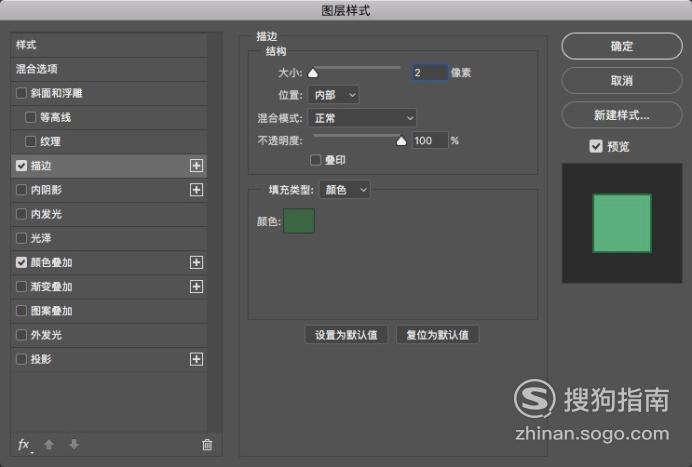Screen dimensions: 692x467
Task: Uncheck the 描边 checkbox
Action: [21, 166]
